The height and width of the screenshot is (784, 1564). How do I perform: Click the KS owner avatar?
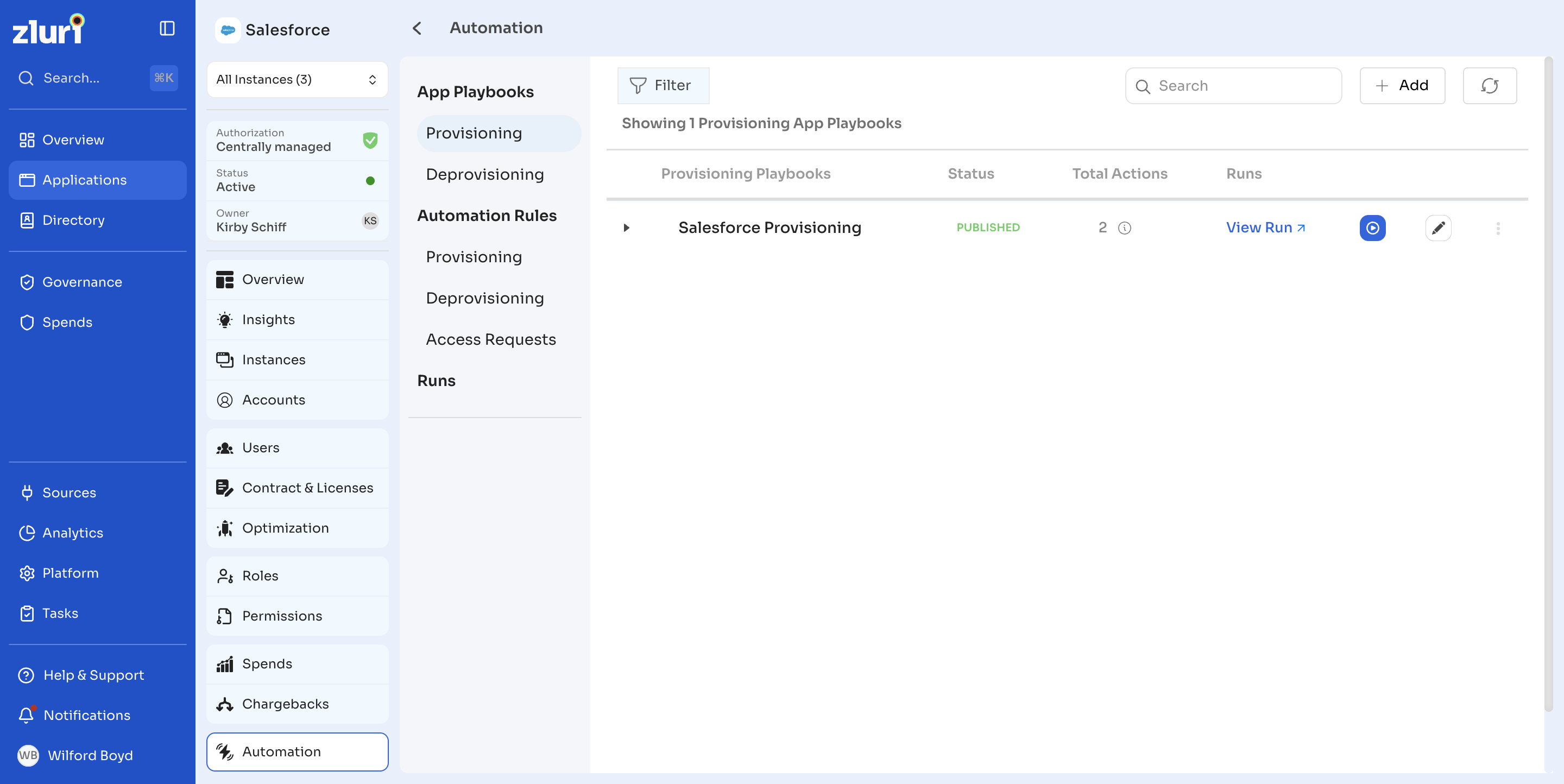click(370, 221)
